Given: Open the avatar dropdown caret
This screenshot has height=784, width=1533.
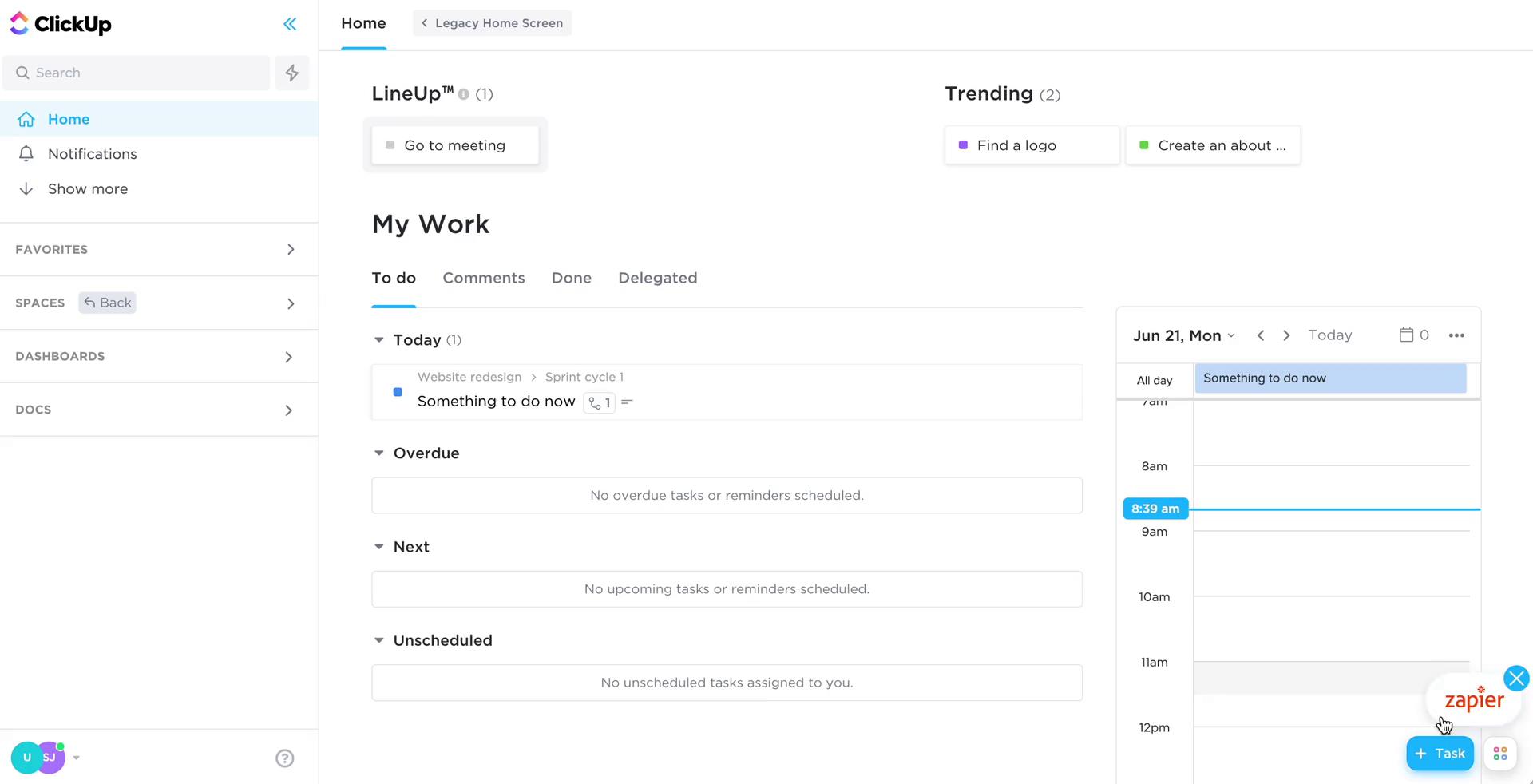Looking at the screenshot, I should coord(77,758).
